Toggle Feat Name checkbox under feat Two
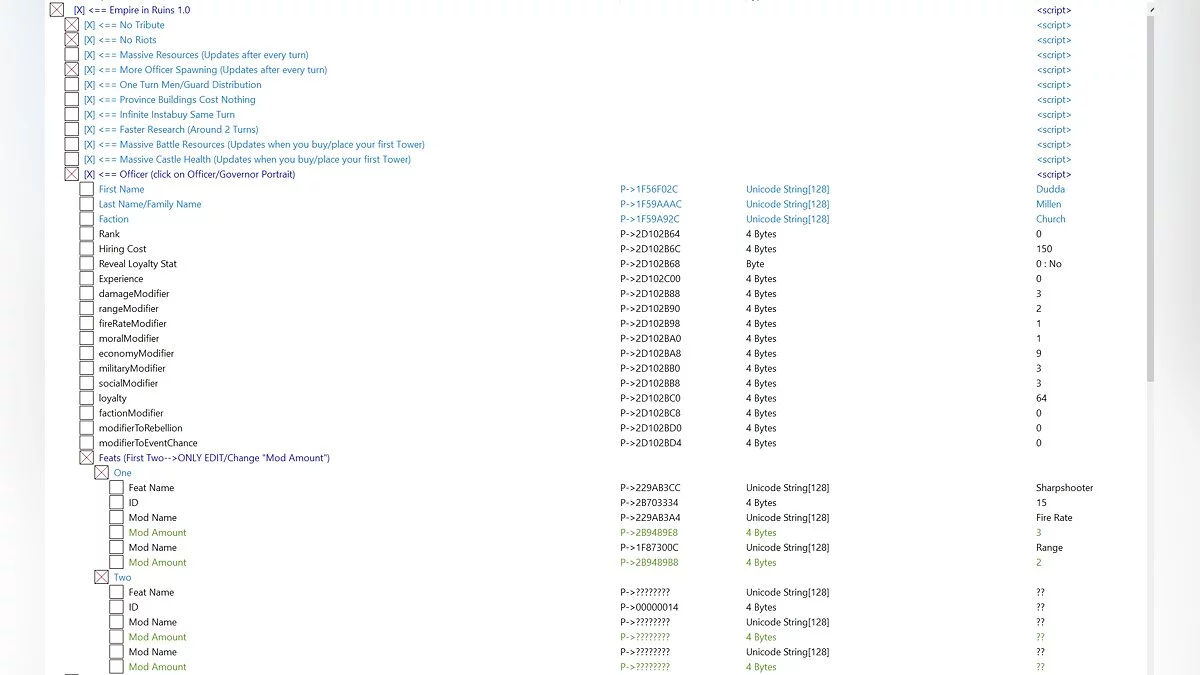Screen dimensions: 1200x675 click(117, 592)
